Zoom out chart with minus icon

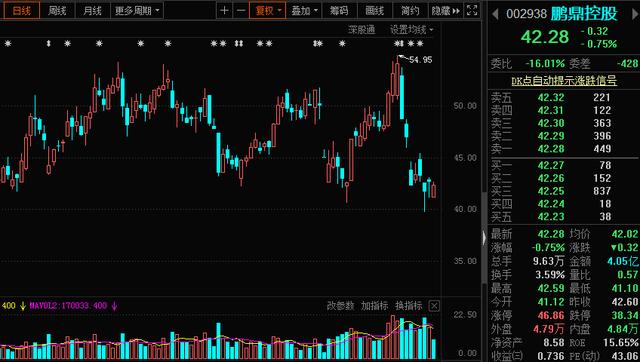[241, 11]
